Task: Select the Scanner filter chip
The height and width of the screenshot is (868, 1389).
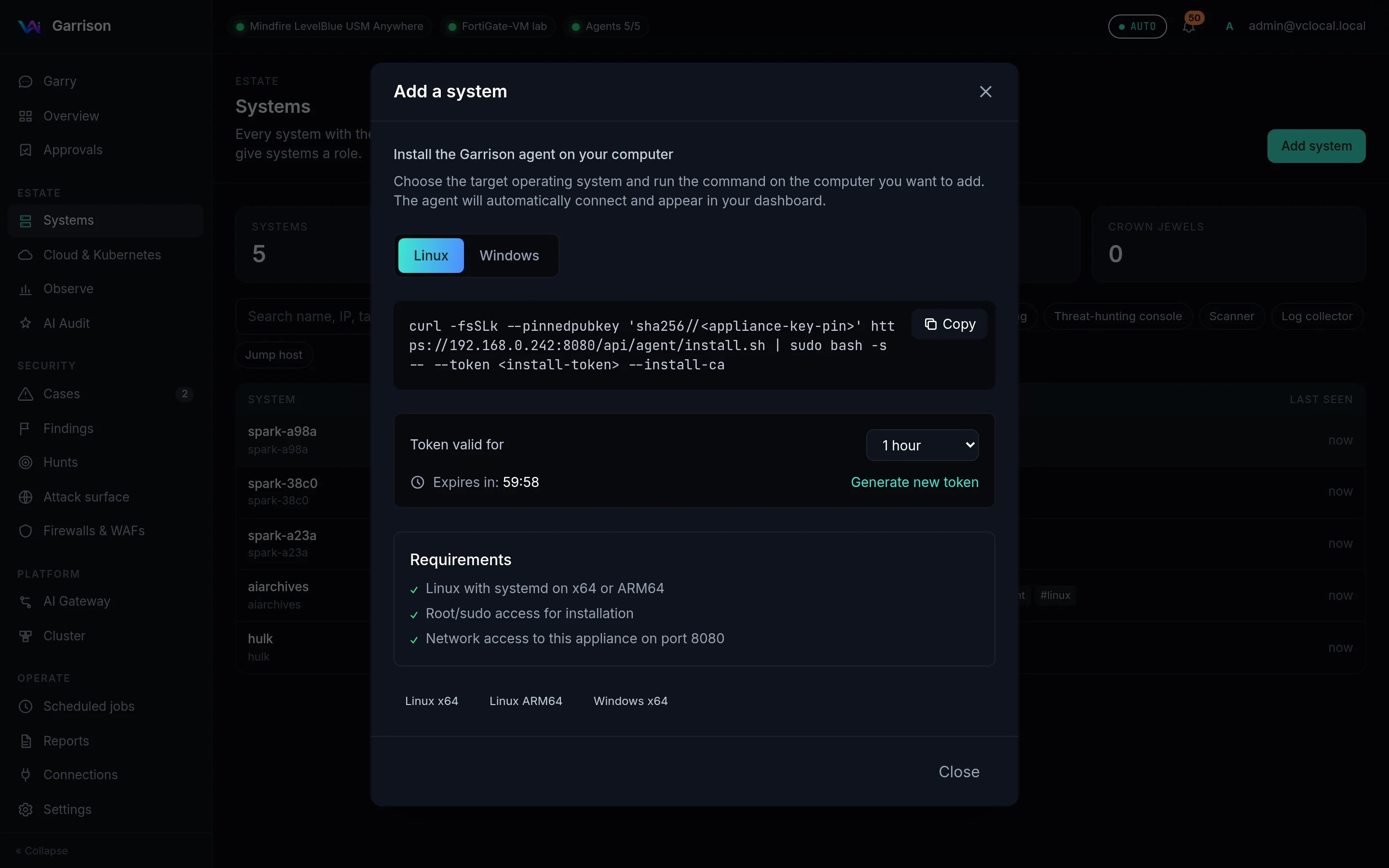Action: [x=1231, y=316]
